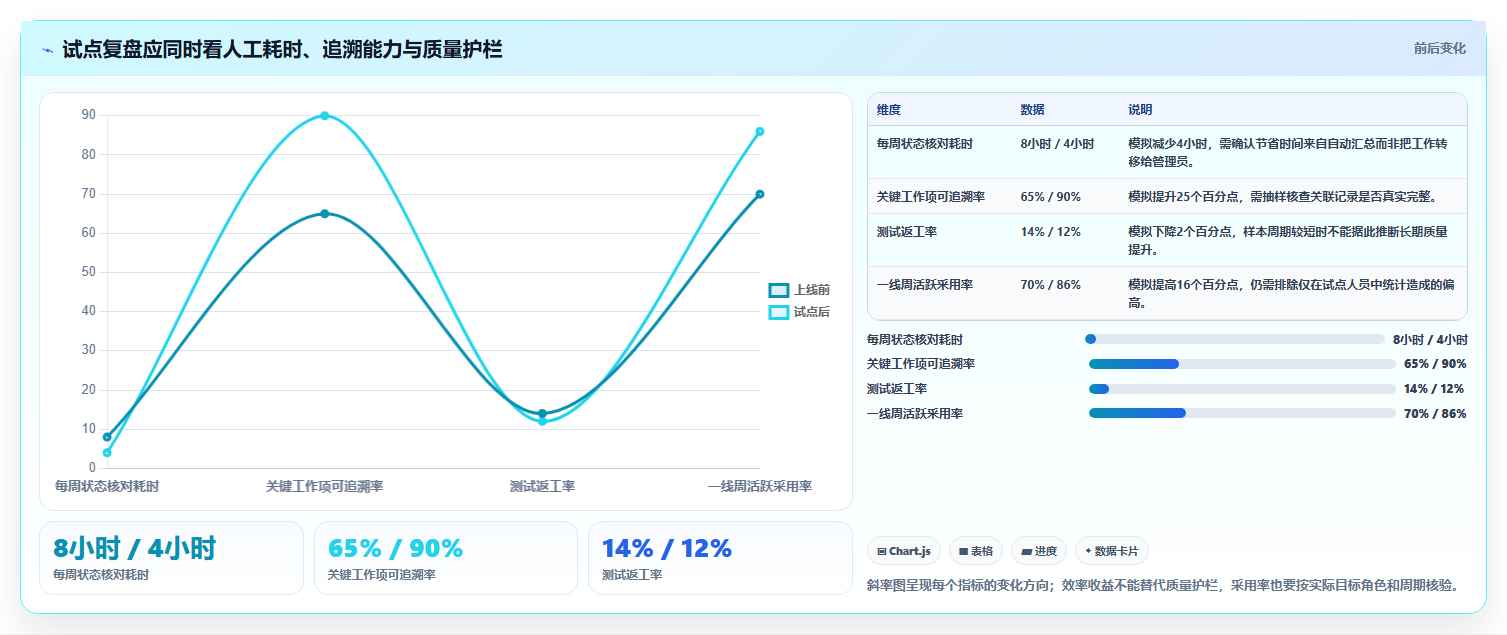The width and height of the screenshot is (1507, 635).
Task: Click description text 模拟提升25个百分点
Action: 1283,197
